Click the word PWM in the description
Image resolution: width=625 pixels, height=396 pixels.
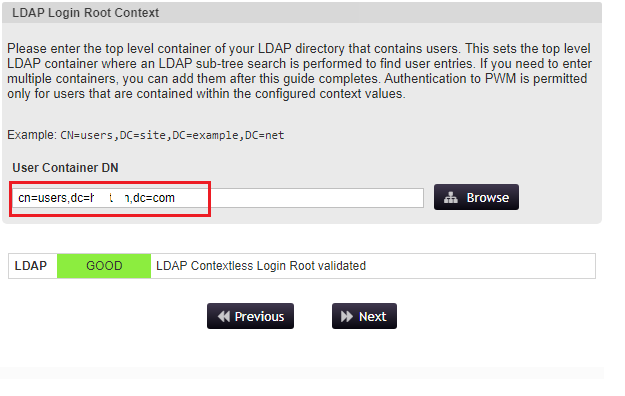click(x=501, y=79)
